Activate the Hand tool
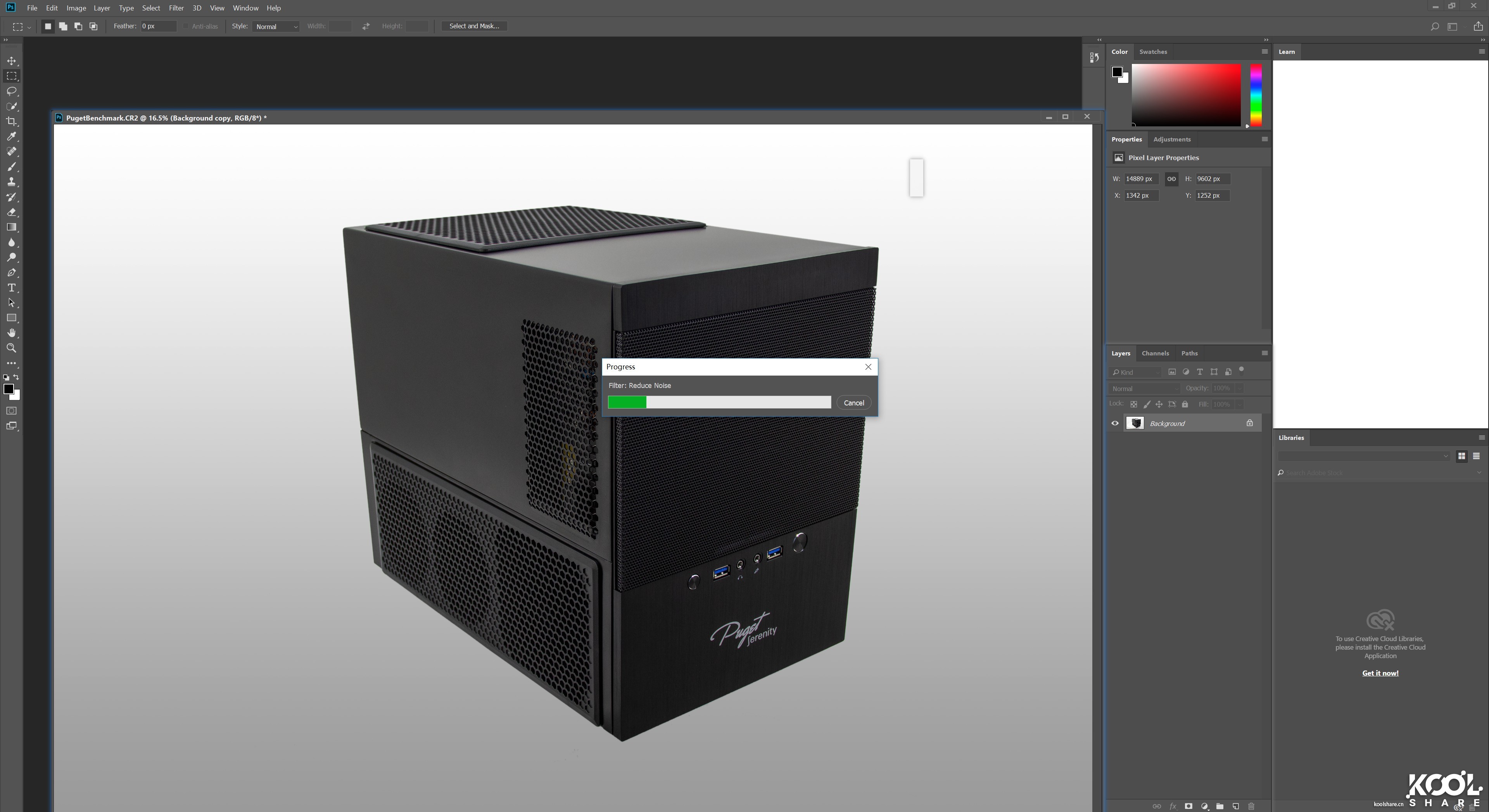This screenshot has height=812, width=1489. tap(12, 333)
